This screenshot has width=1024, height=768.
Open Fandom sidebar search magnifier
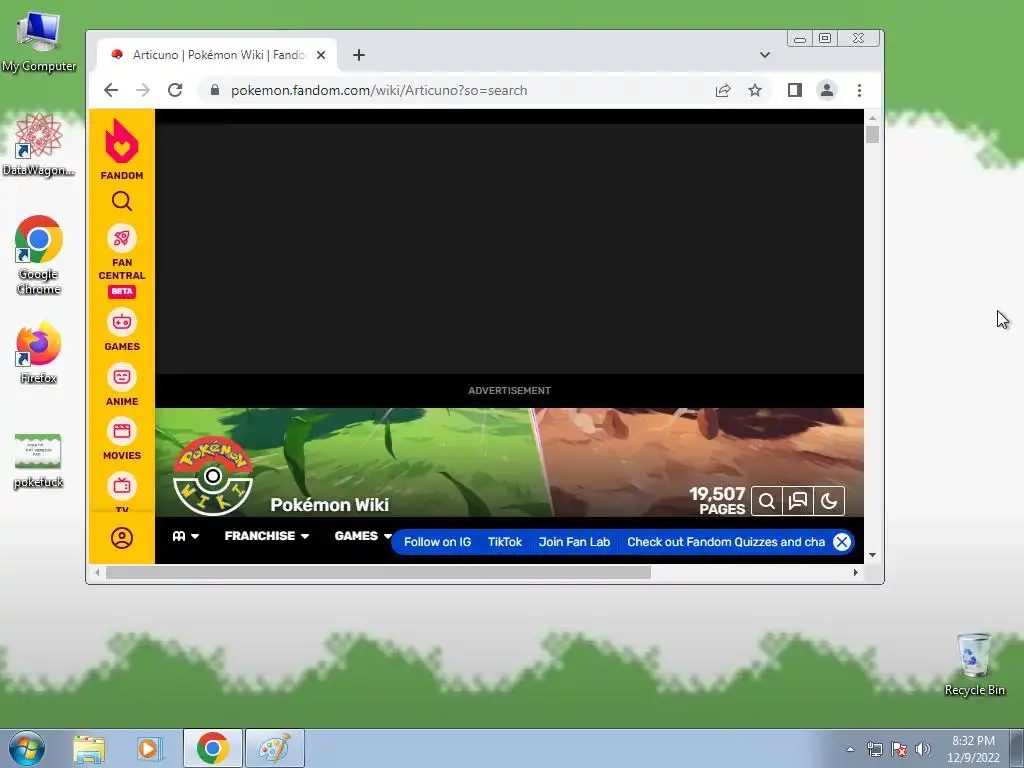click(x=121, y=201)
